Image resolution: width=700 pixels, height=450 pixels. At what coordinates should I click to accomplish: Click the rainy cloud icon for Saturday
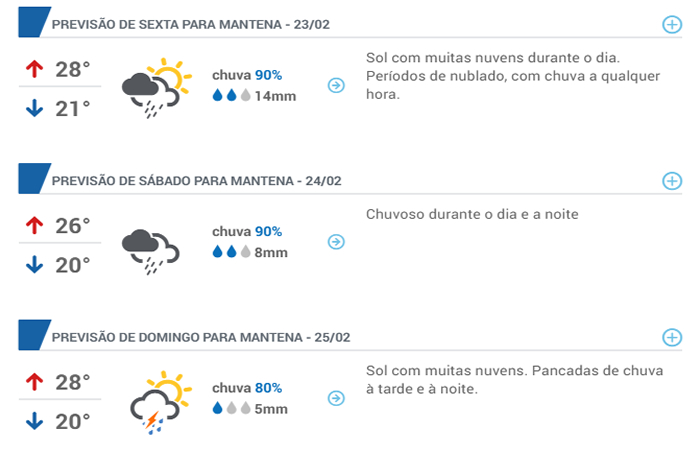click(x=150, y=252)
